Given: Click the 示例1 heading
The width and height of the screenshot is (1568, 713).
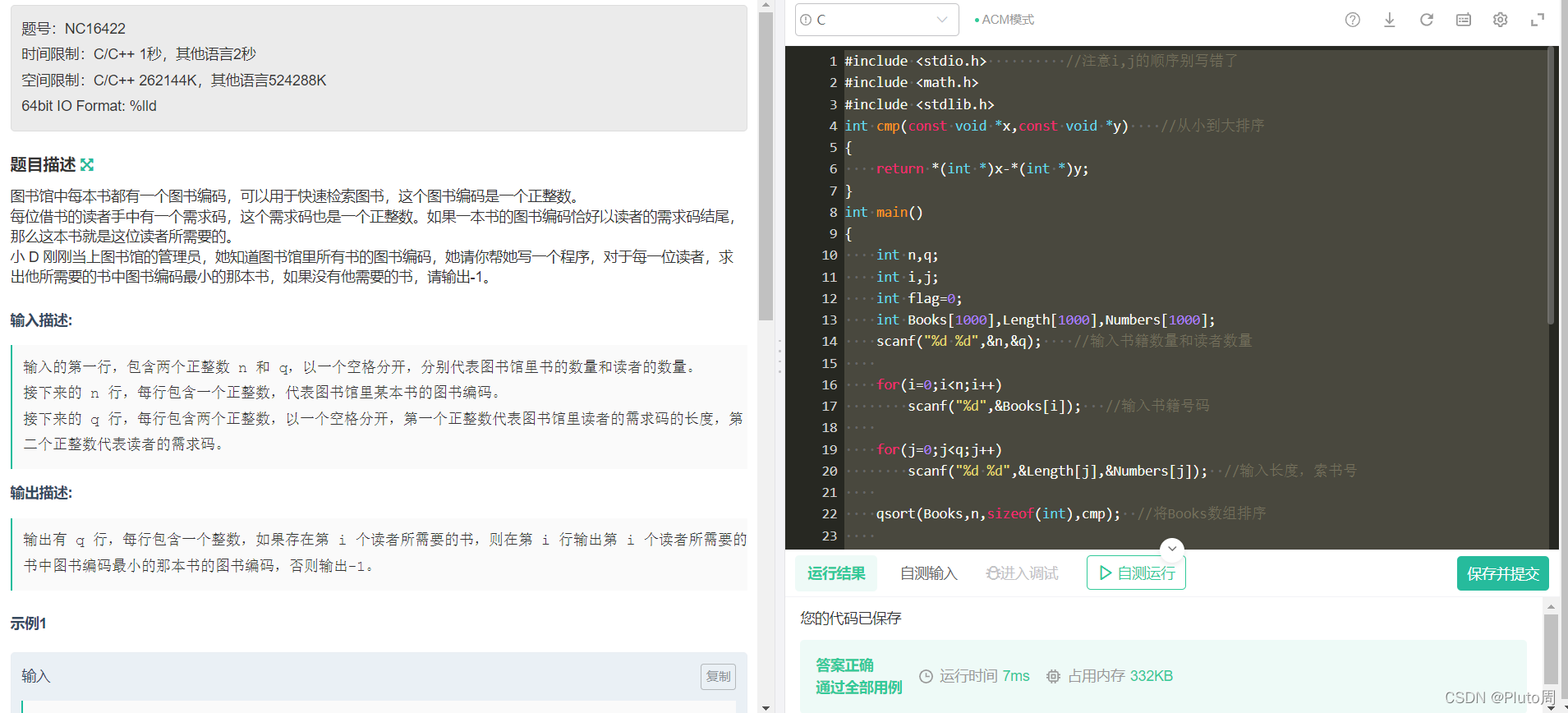Looking at the screenshot, I should tap(28, 623).
